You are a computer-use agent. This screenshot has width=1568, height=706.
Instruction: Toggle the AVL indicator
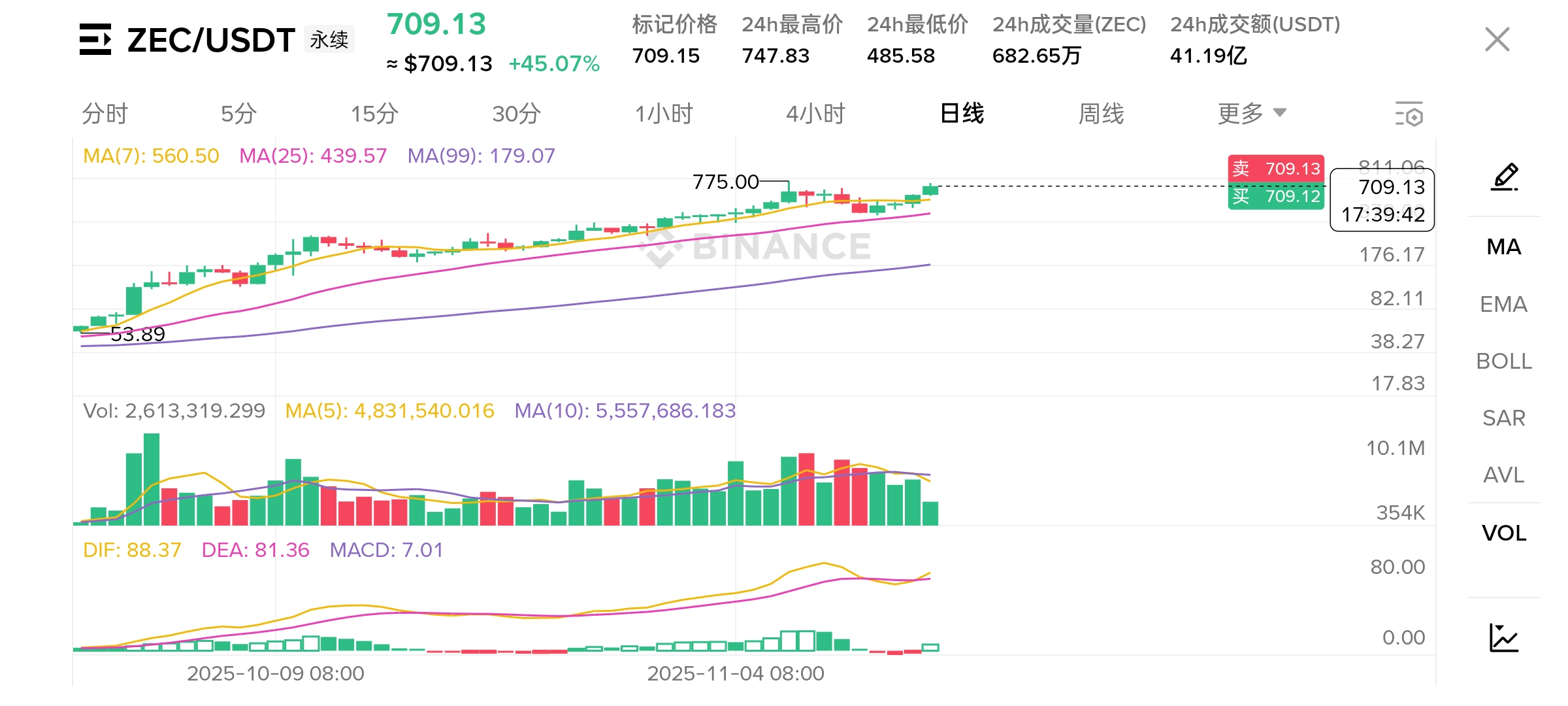coord(1503,475)
